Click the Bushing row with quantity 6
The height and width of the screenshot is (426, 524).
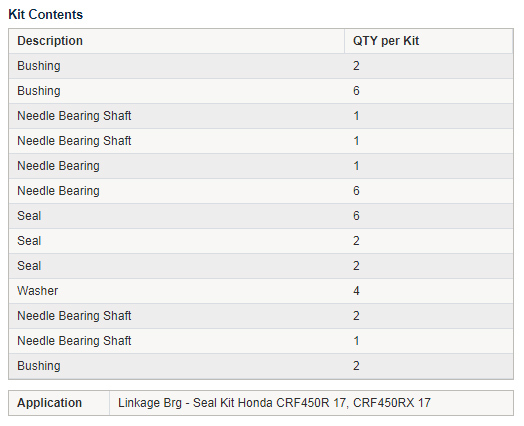point(261,91)
